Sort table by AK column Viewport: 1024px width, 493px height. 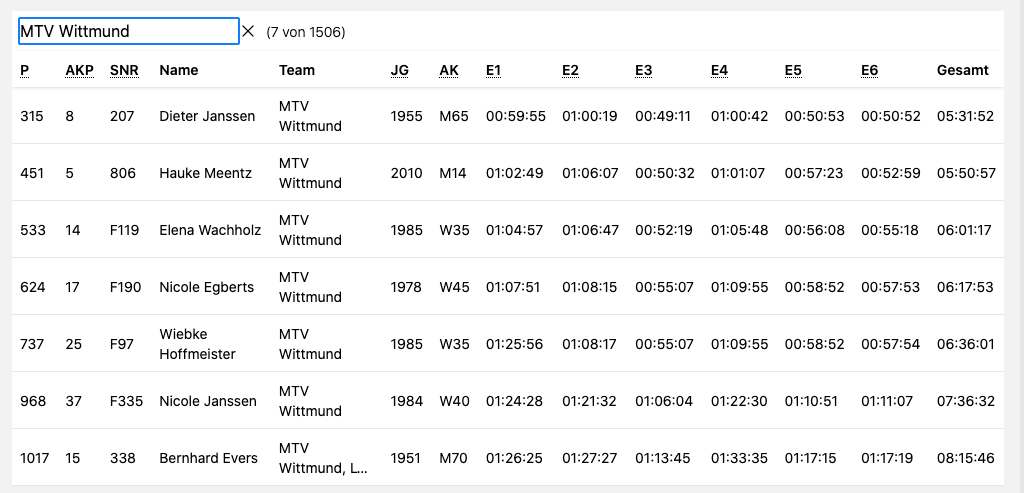(x=449, y=70)
